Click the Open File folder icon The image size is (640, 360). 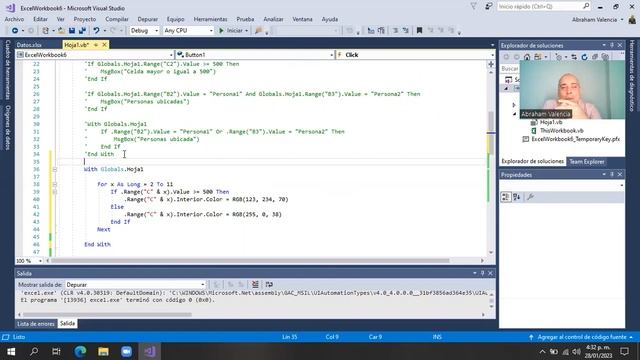coord(62,31)
